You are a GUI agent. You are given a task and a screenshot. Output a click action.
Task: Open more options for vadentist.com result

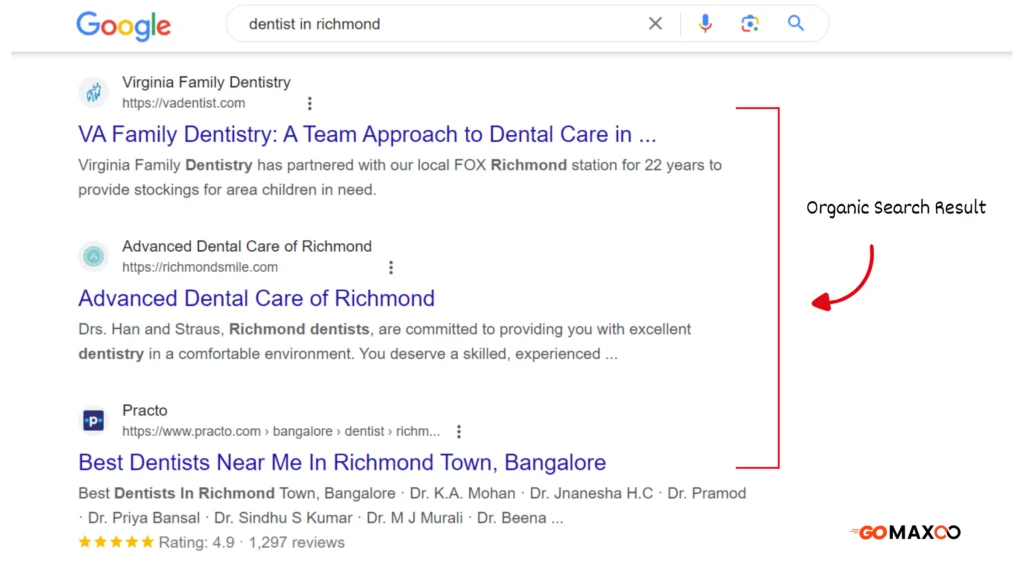coord(310,103)
